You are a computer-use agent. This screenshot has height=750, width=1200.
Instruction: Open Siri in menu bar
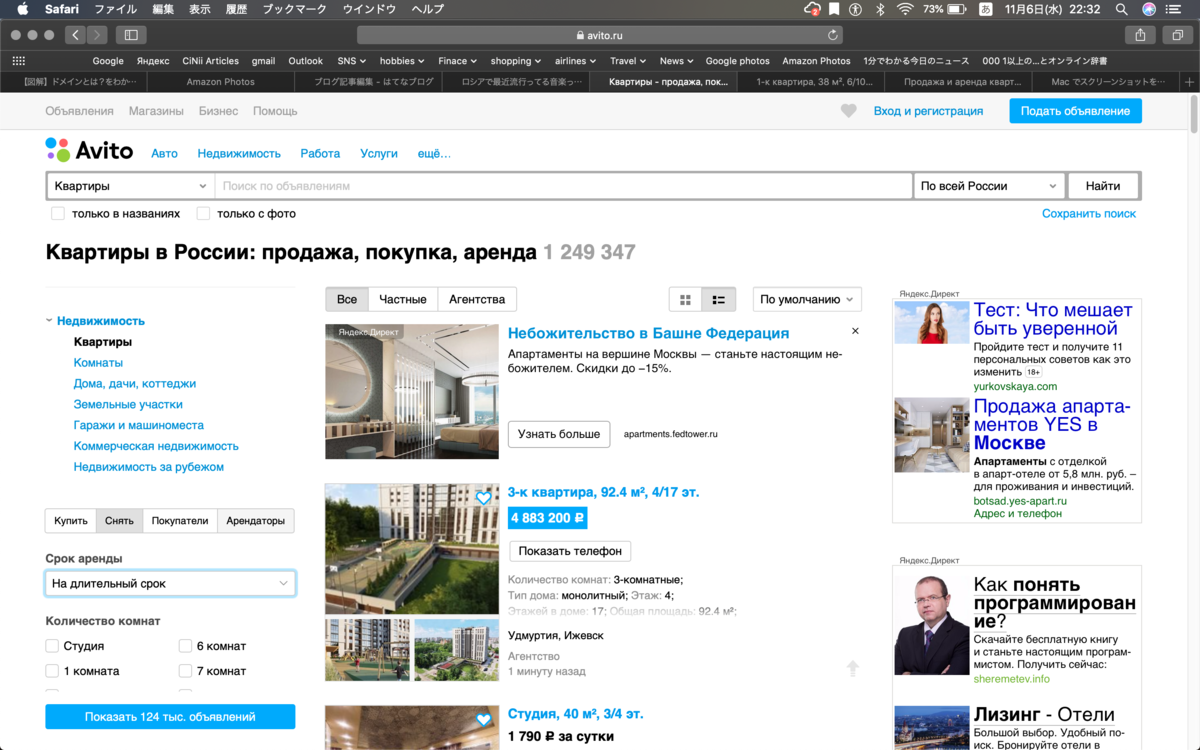[1149, 9]
